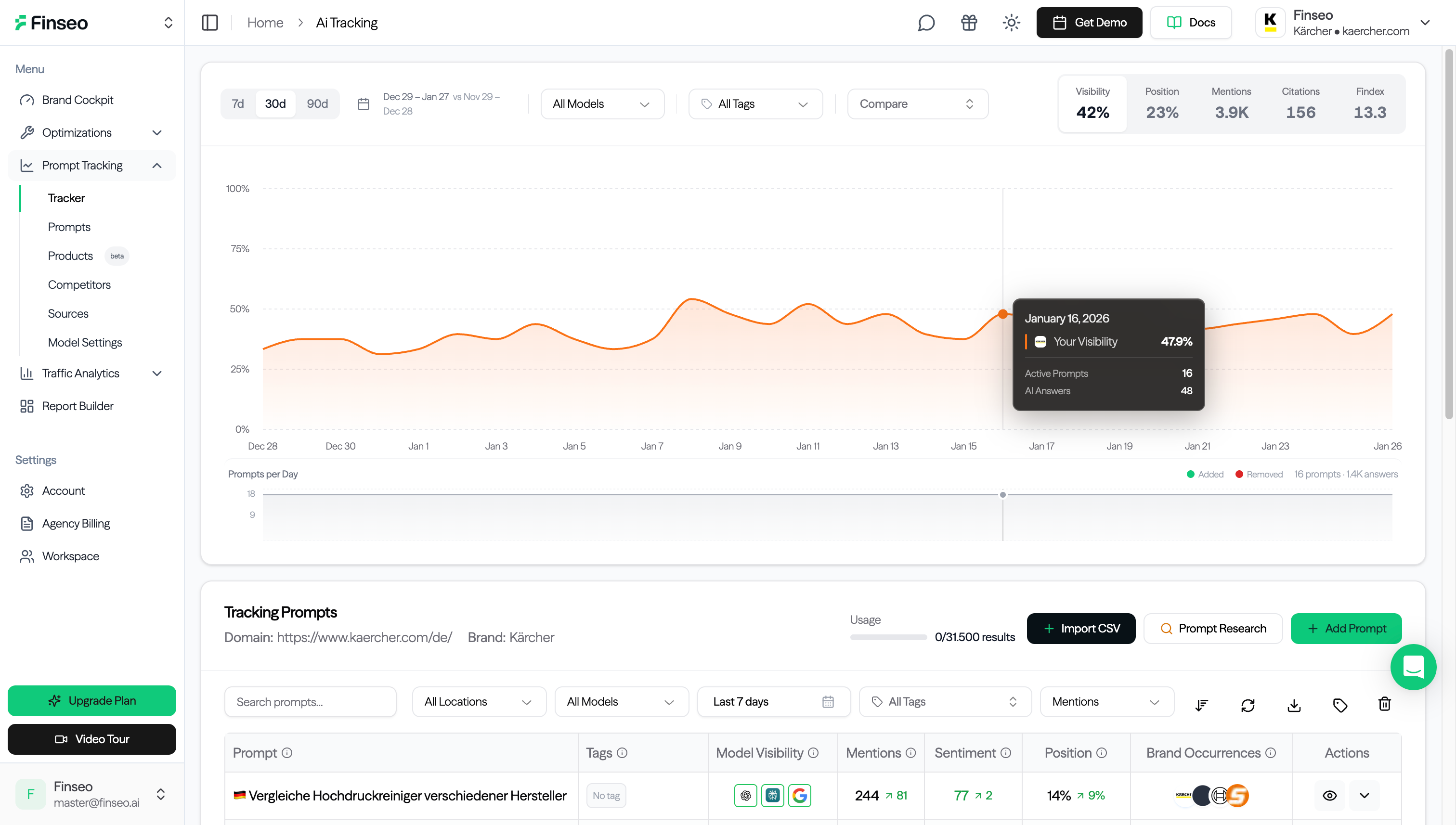Image resolution: width=1456 pixels, height=825 pixels.
Task: Click the trash icon above prompts table
Action: 1384,704
